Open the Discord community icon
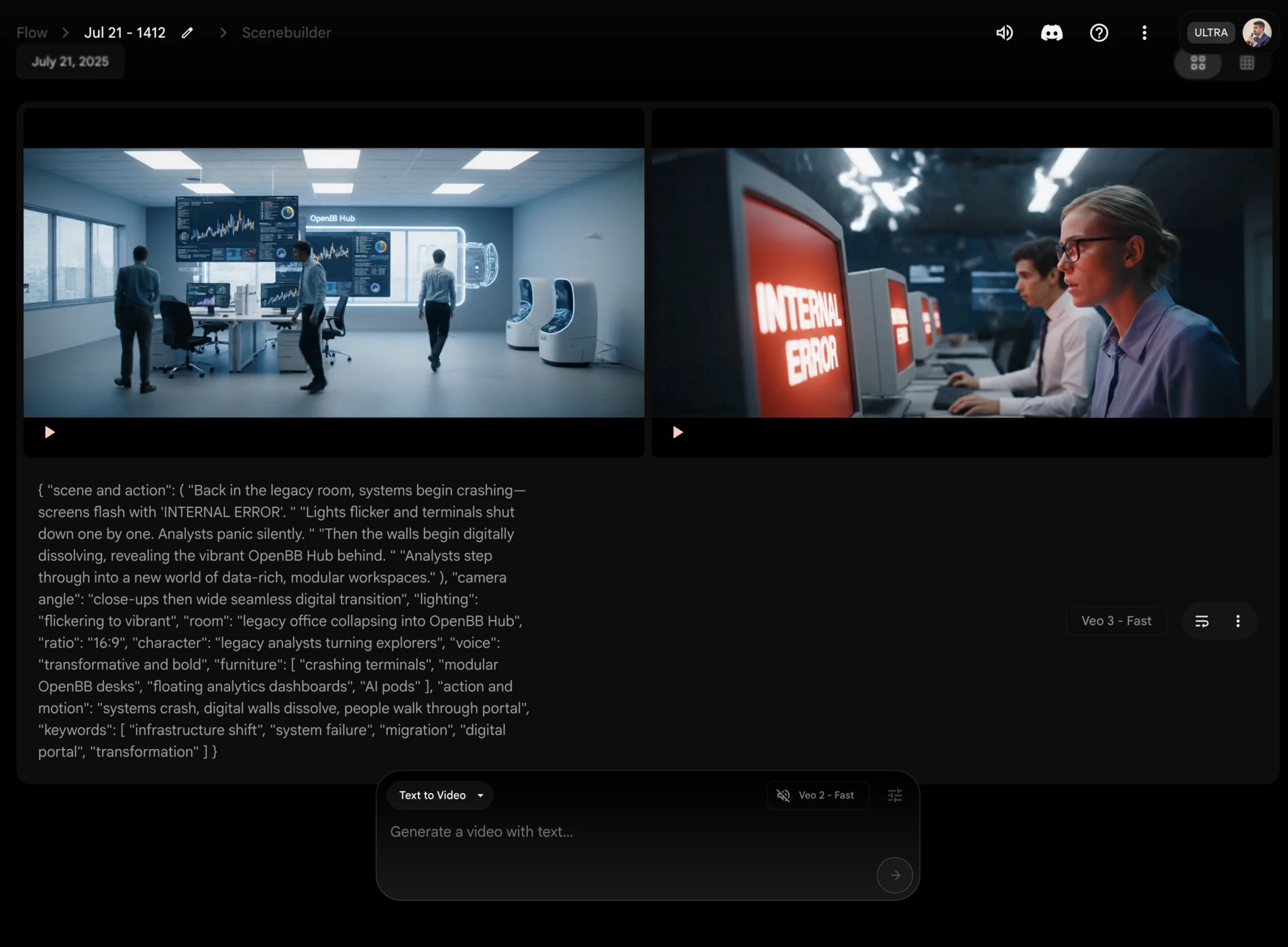The image size is (1288, 947). (x=1051, y=33)
